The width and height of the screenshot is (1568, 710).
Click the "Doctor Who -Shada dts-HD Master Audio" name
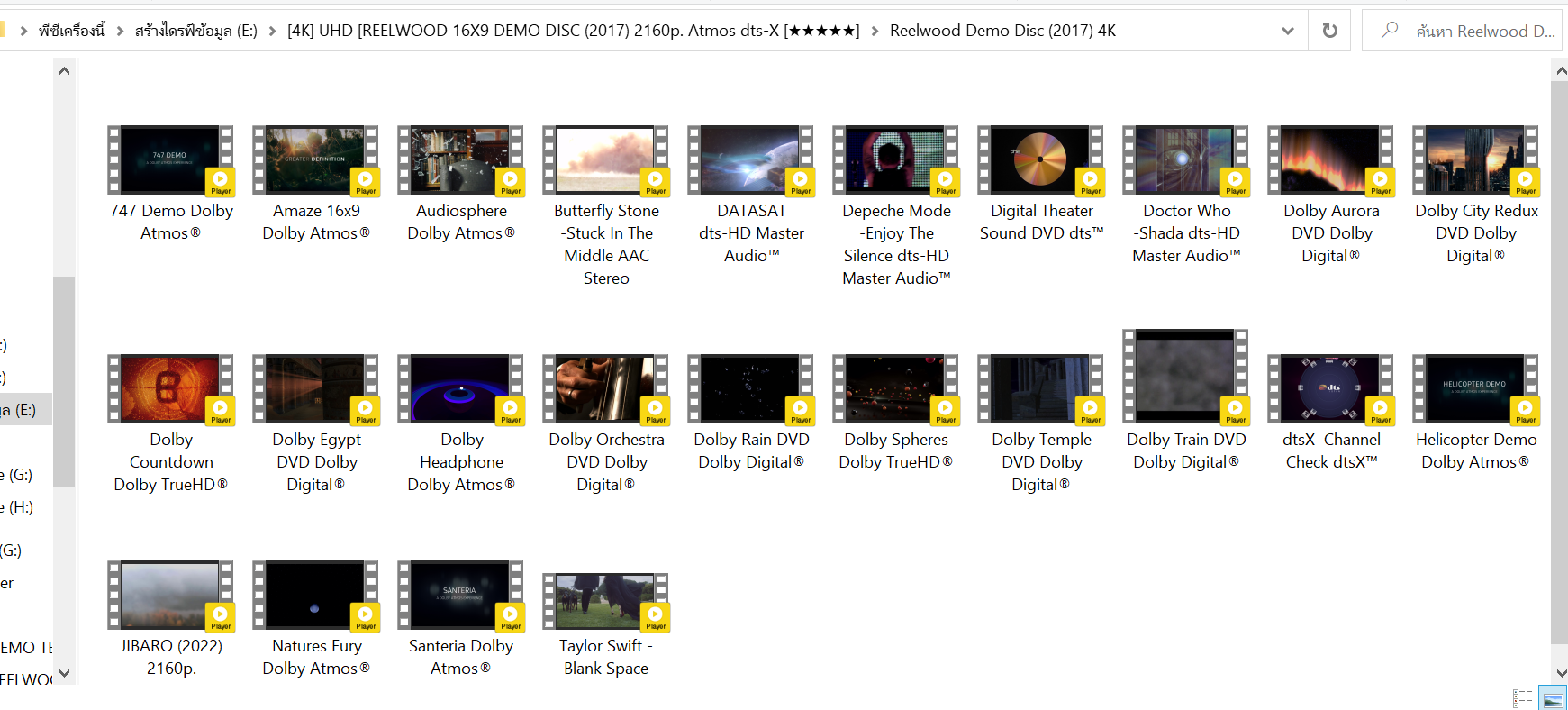[1186, 232]
